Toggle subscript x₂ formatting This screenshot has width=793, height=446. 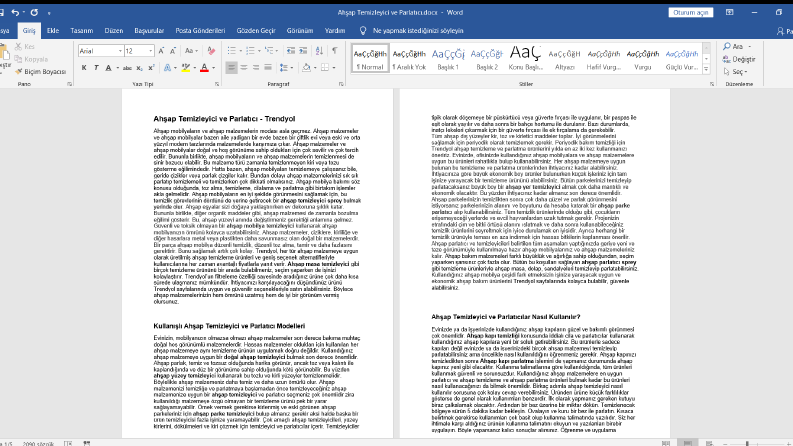pos(139,67)
